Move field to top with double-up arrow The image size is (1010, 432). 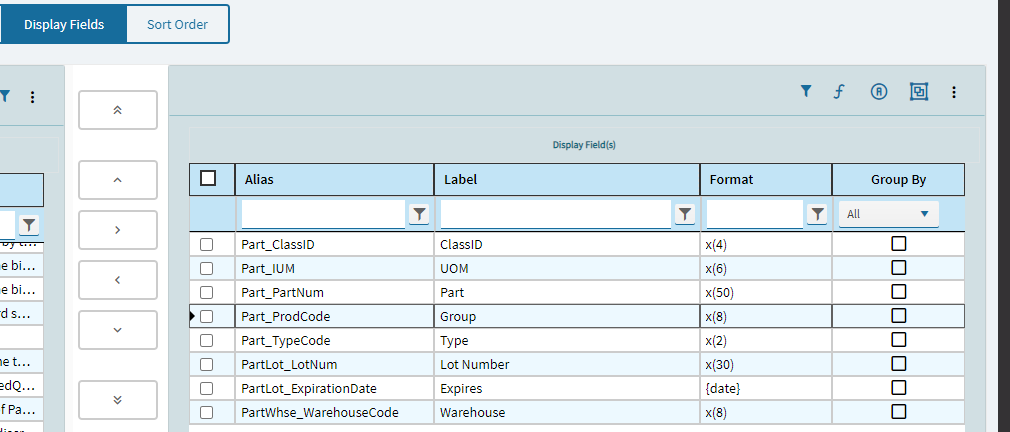[x=118, y=110]
